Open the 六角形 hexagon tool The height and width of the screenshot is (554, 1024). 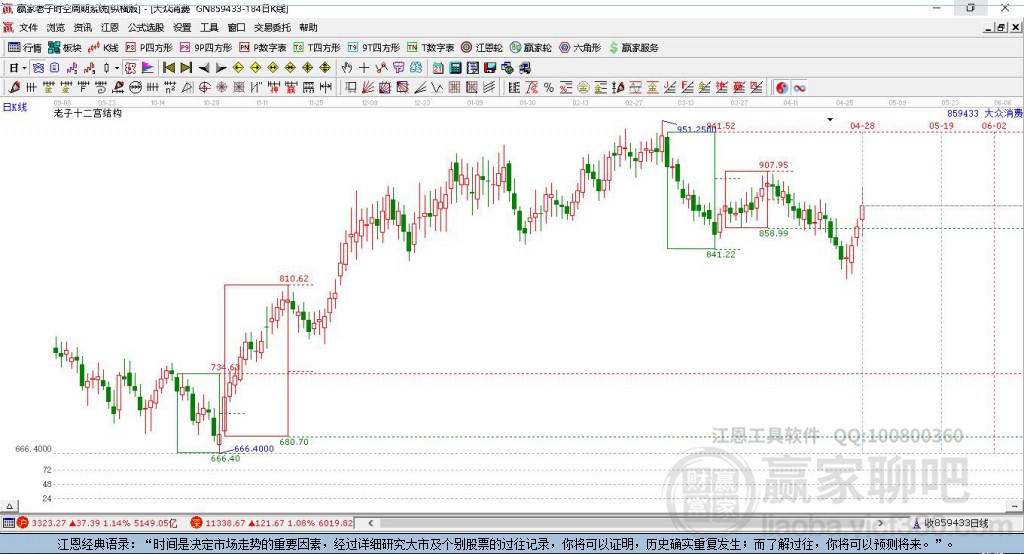click(580, 48)
